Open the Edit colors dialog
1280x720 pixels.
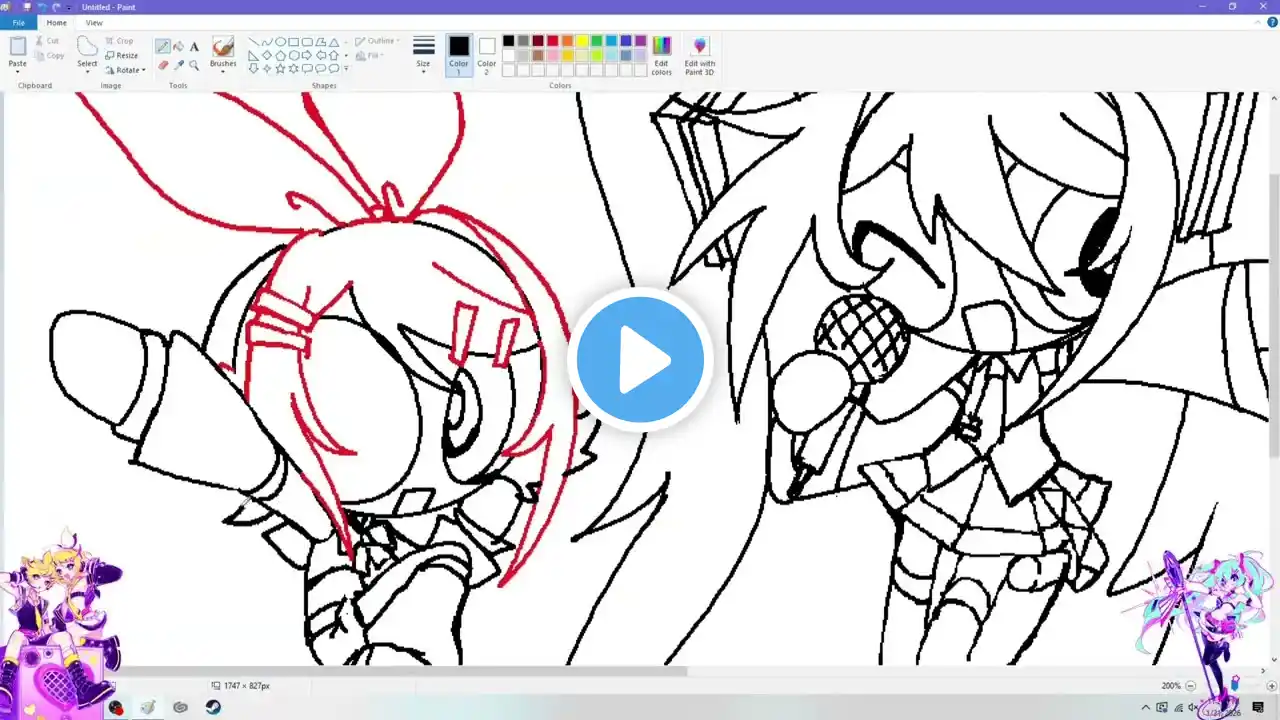[x=661, y=55]
